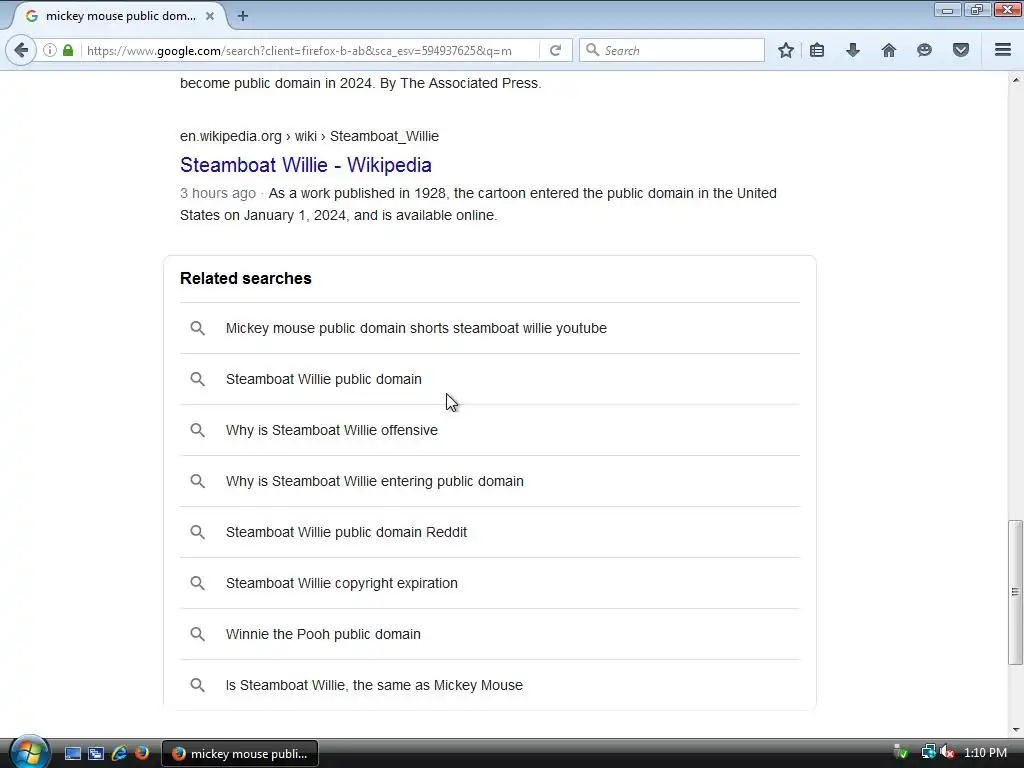Close the mickey mouse public domain tab
The width and height of the screenshot is (1024, 768).
click(x=210, y=16)
